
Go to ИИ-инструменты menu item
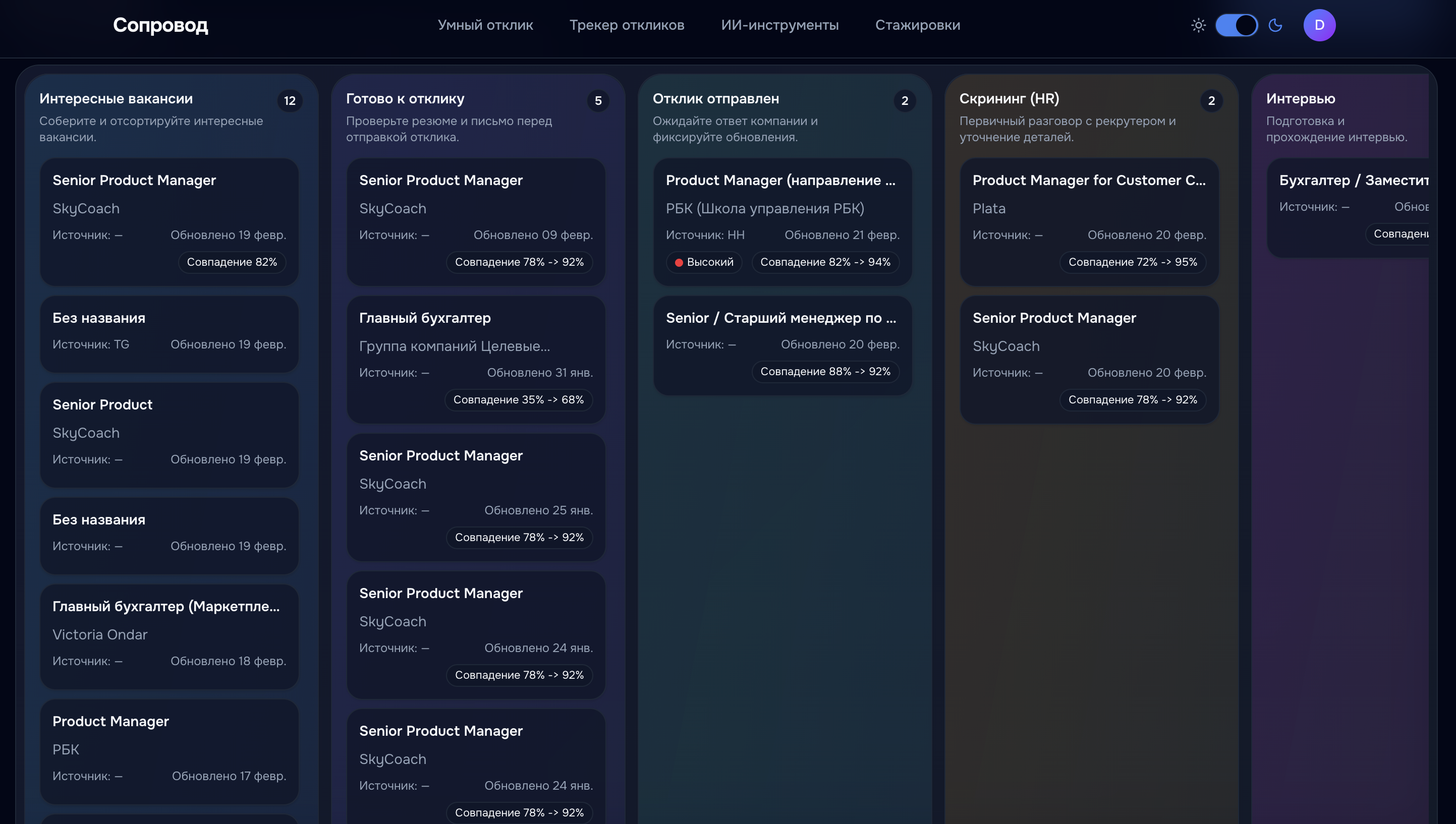(779, 25)
